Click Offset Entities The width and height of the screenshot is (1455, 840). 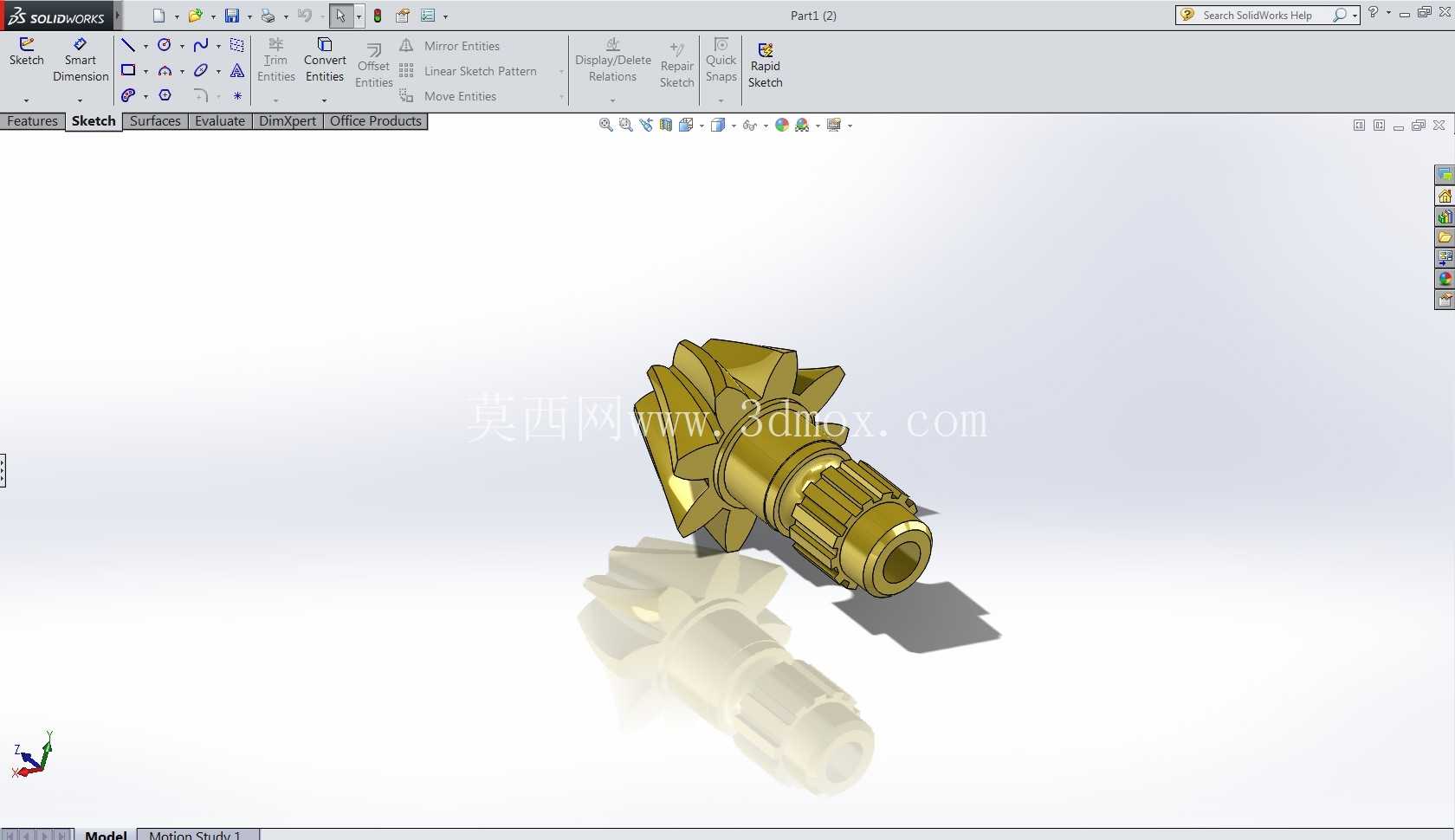pos(374,66)
